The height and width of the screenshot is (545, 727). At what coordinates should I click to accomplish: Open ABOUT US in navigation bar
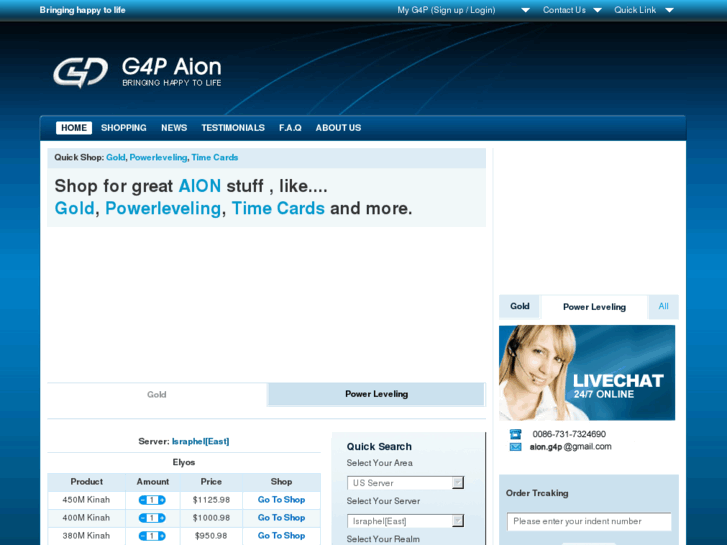point(338,128)
